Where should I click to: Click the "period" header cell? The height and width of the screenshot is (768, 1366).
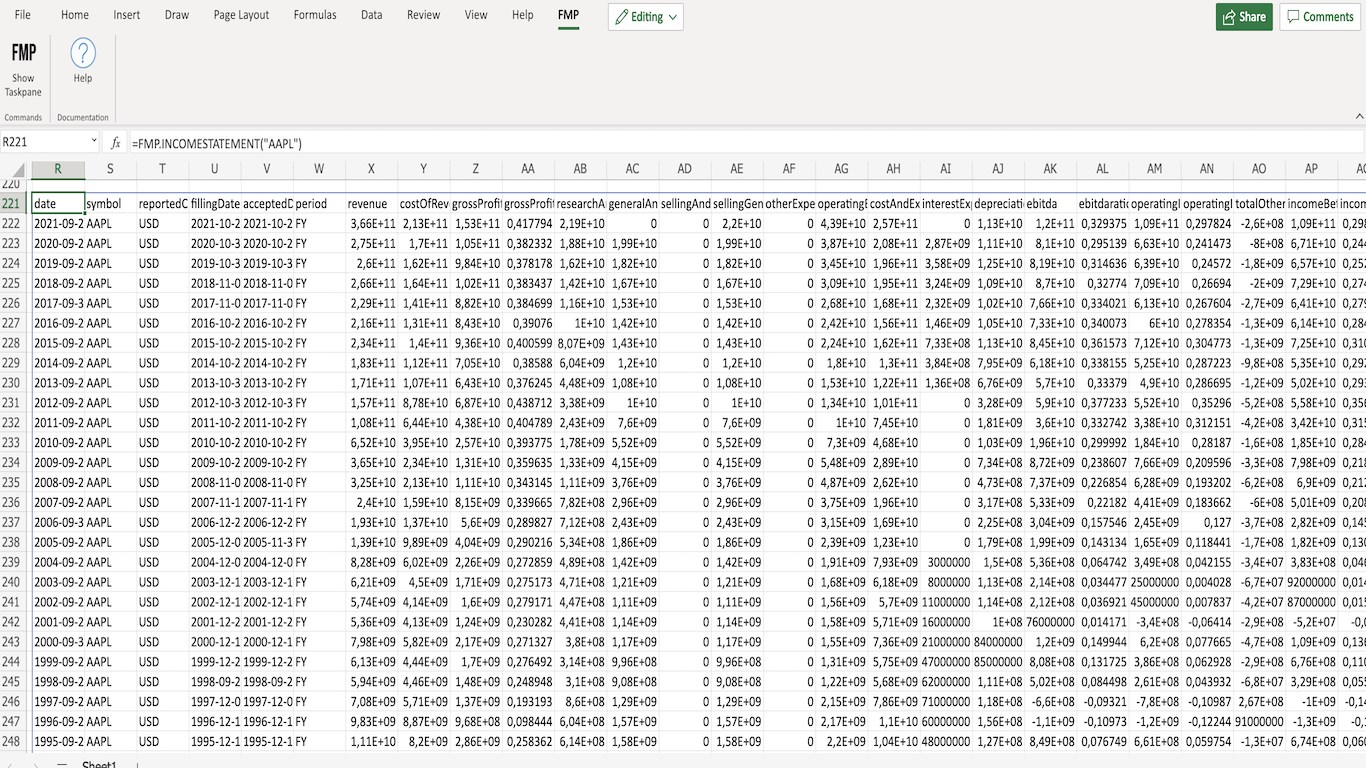(319, 204)
